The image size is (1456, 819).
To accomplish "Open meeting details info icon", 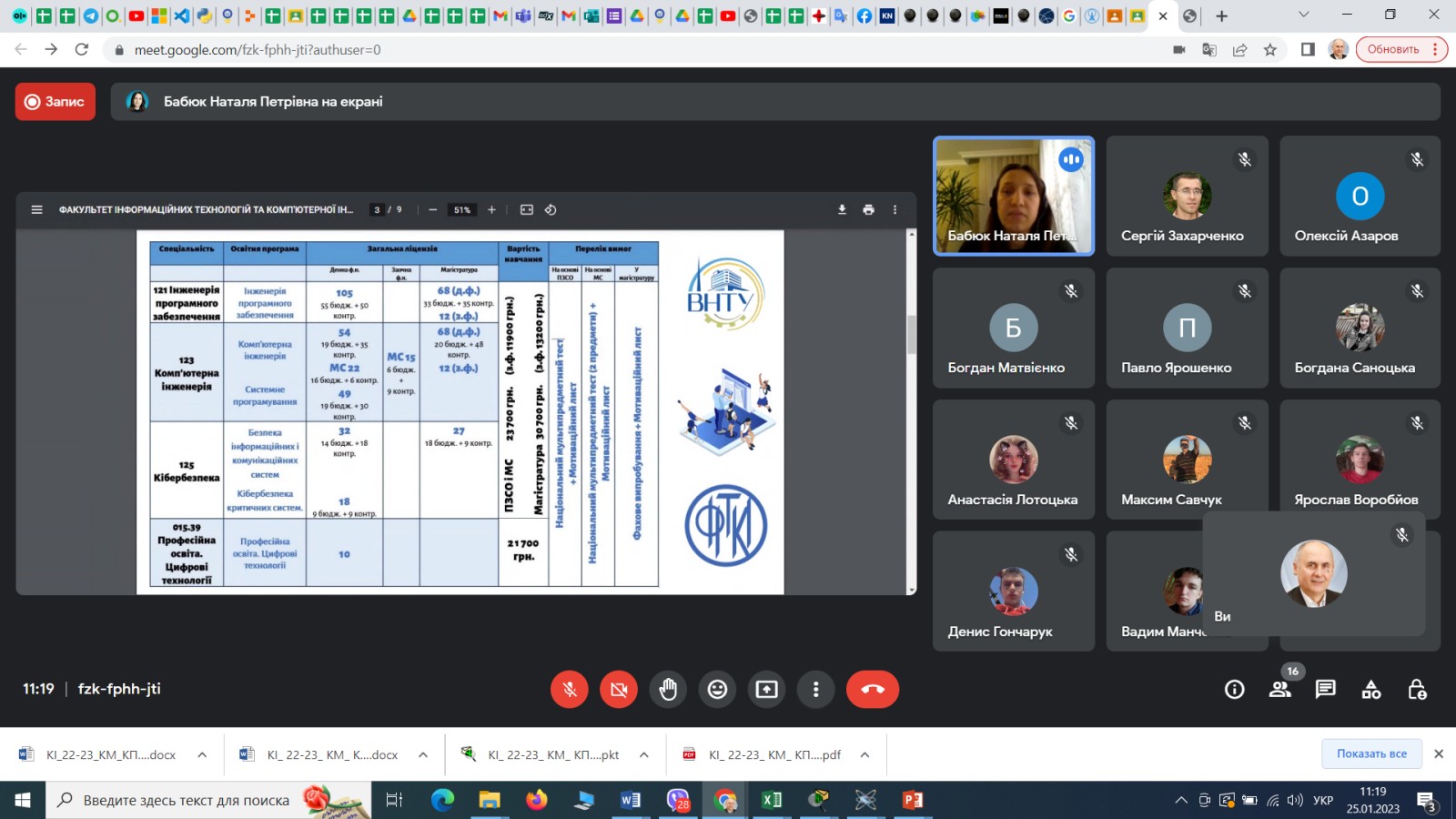I will [x=1234, y=689].
